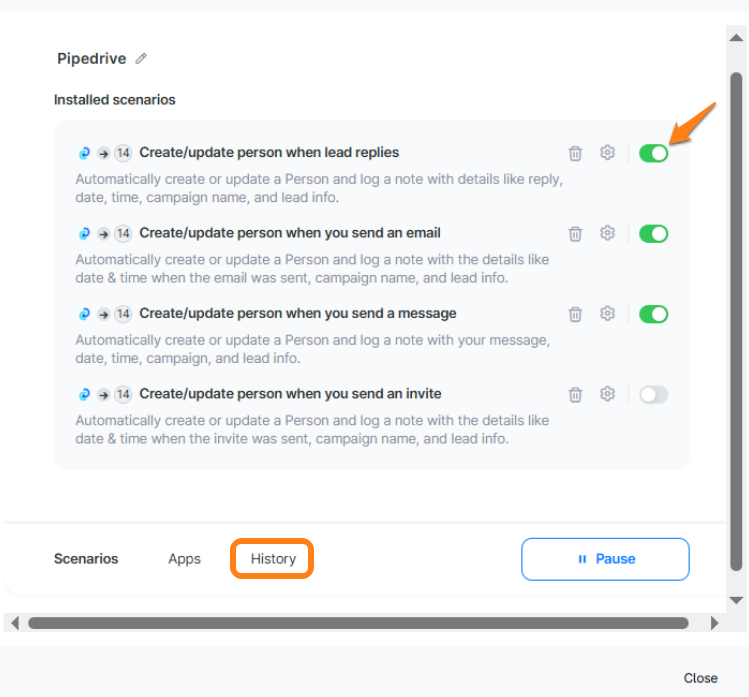Viewport: 749px width, 697px height.
Task: Click the vertical scrollbar down arrow
Action: click(x=736, y=600)
